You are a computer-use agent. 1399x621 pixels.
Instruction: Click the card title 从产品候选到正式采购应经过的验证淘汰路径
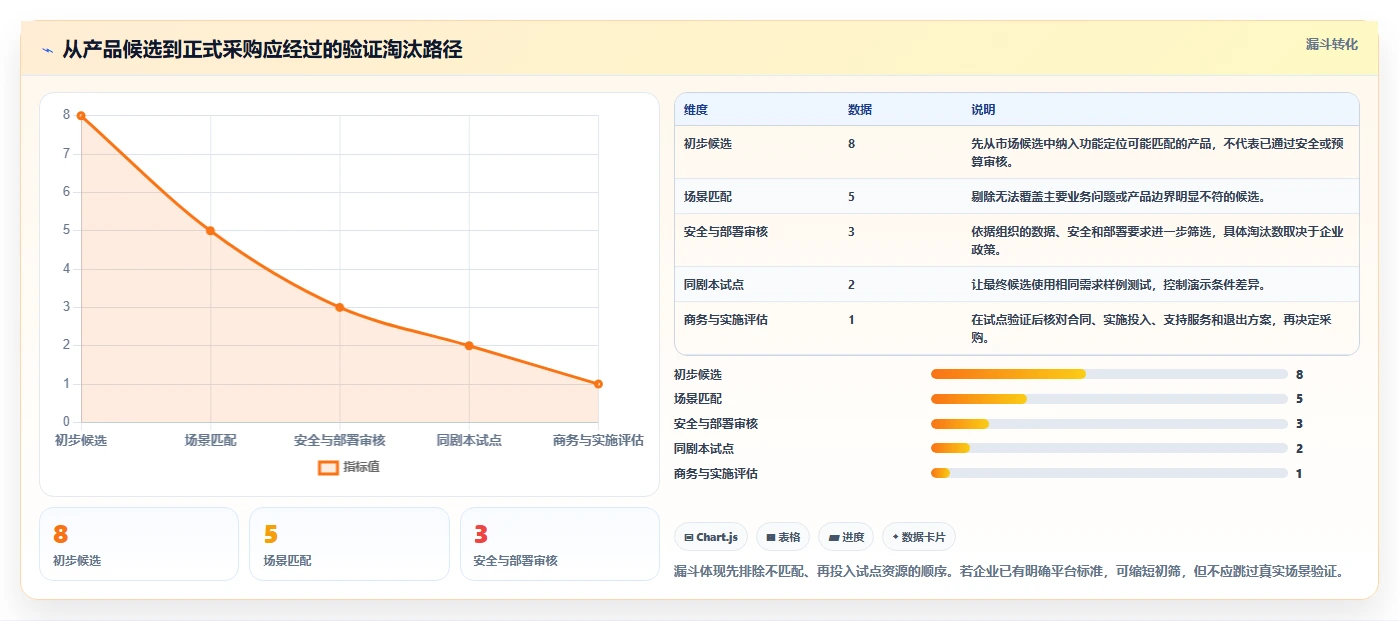click(x=262, y=50)
